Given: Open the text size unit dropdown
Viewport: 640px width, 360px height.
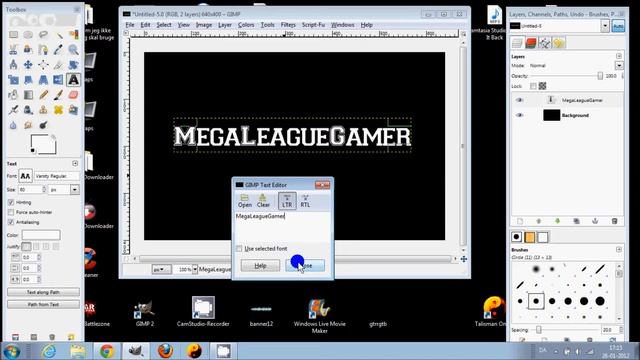Looking at the screenshot, I should coord(75,189).
